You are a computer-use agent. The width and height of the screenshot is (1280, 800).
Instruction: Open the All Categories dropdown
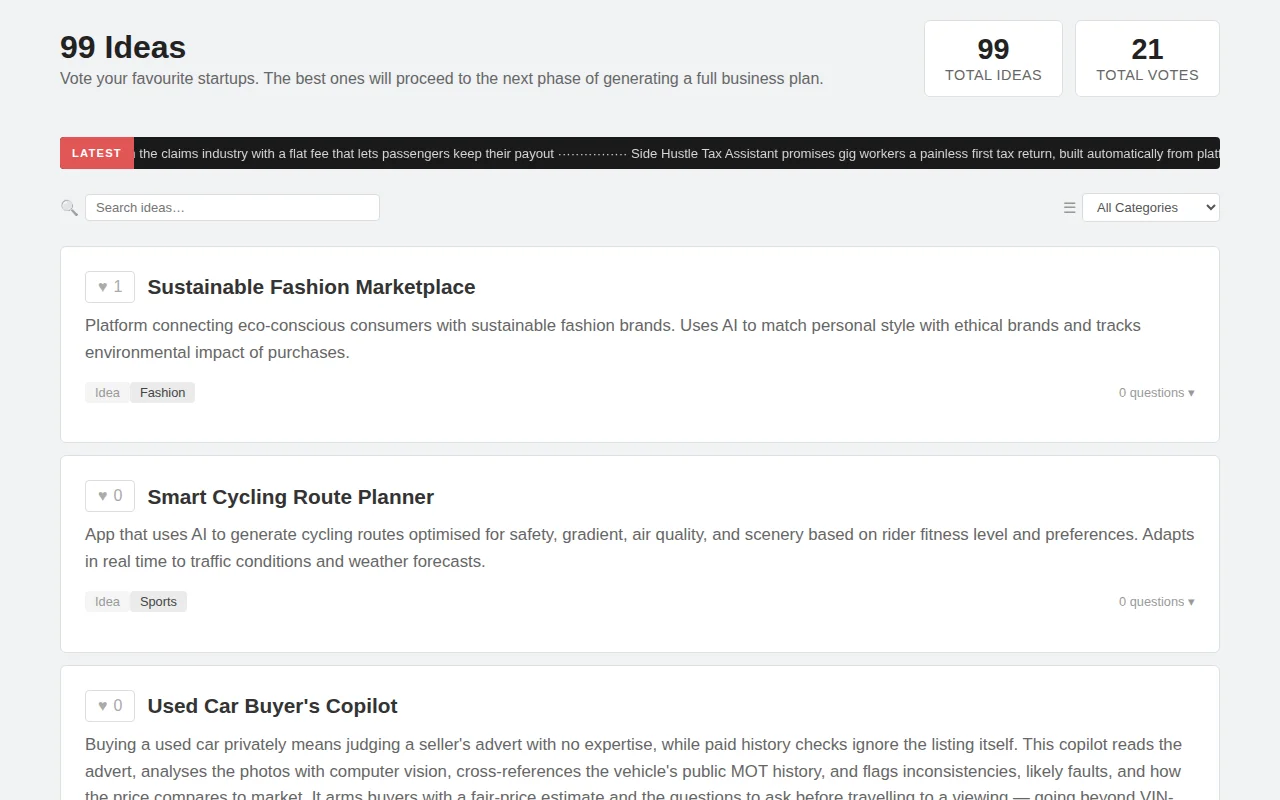[x=1151, y=208]
